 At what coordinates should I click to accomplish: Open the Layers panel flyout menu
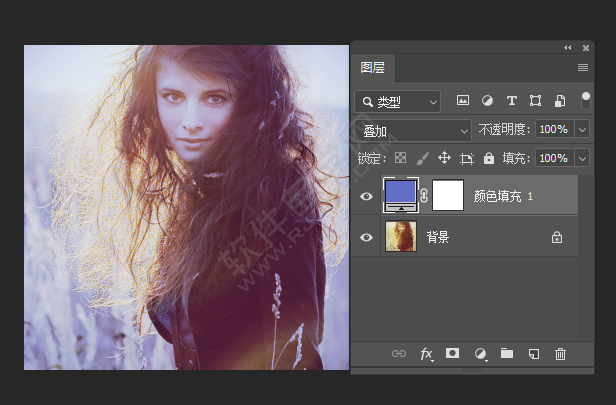point(583,67)
